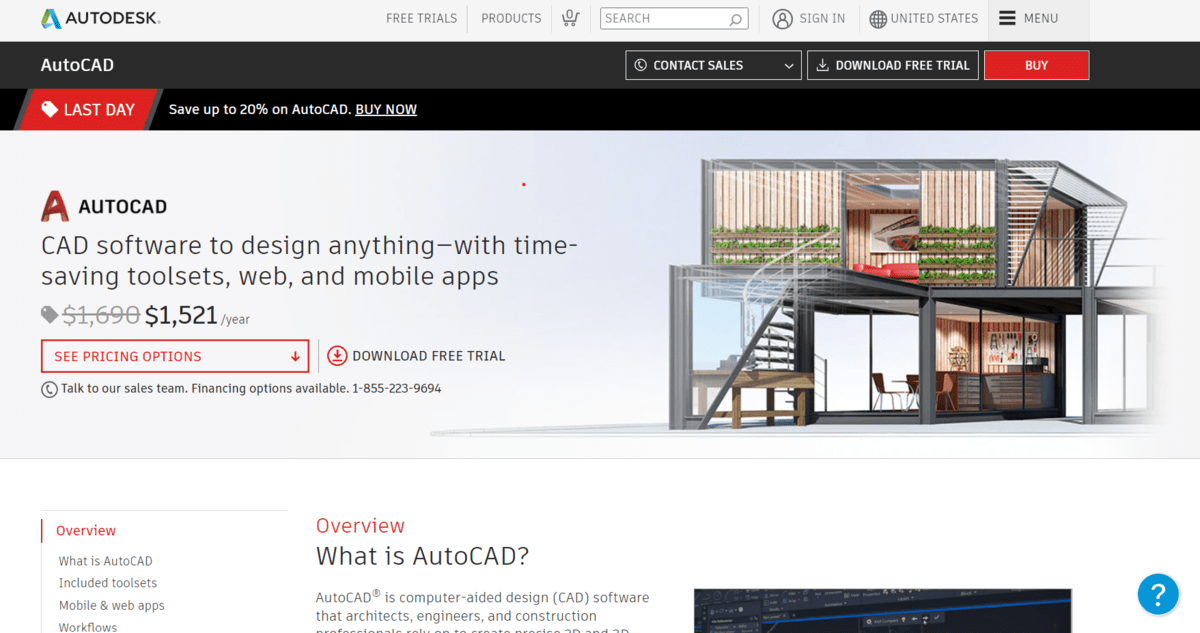
Task: Open Products in top navigation
Action: (511, 19)
